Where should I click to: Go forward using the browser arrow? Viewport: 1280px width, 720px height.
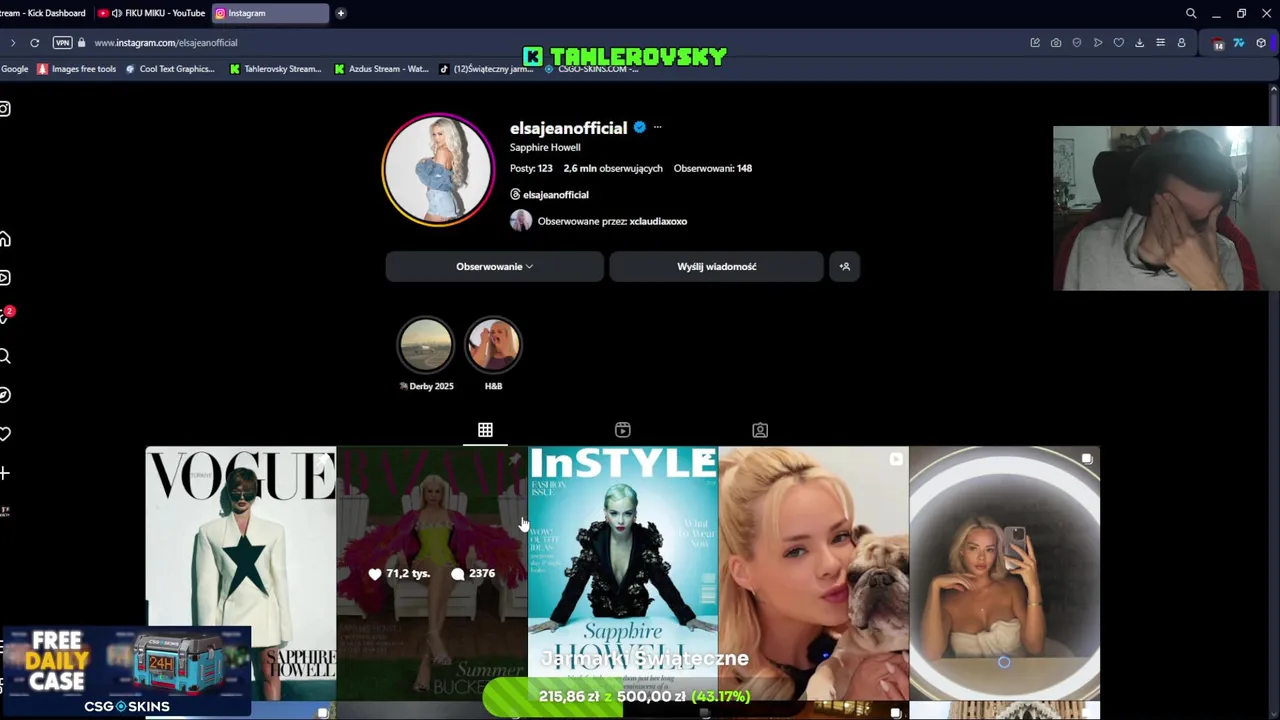coord(12,43)
